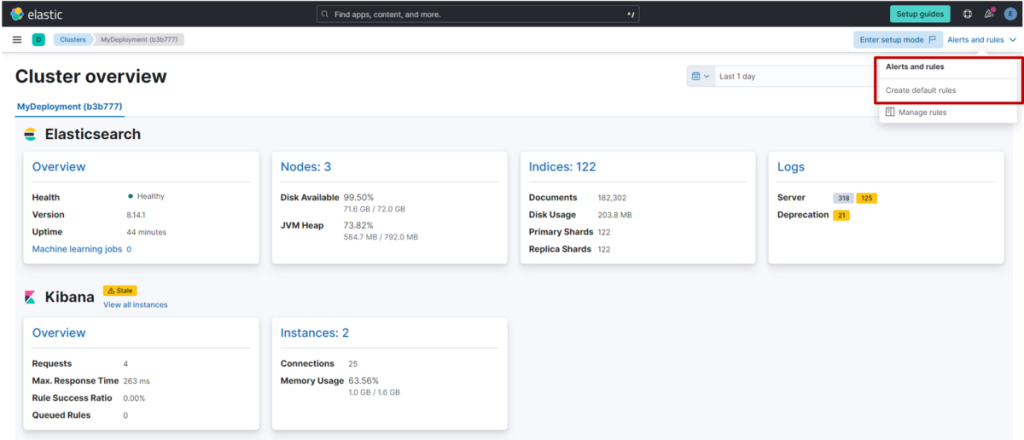Click the Elasticsearch logo icon

pos(29,134)
